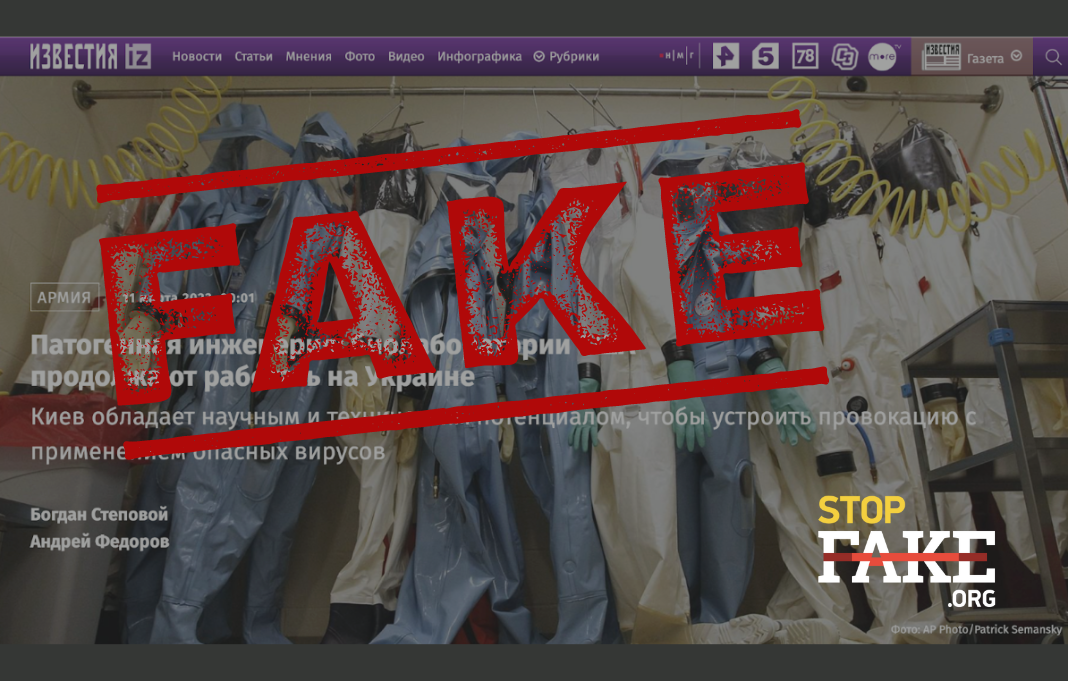Open author Андрей Федоров's page
This screenshot has width=1068, height=681.
point(99,542)
